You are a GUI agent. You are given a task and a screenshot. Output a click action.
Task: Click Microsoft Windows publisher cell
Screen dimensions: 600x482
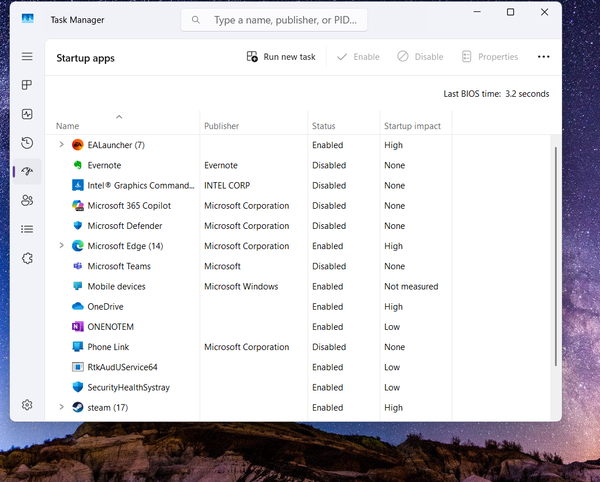[241, 286]
